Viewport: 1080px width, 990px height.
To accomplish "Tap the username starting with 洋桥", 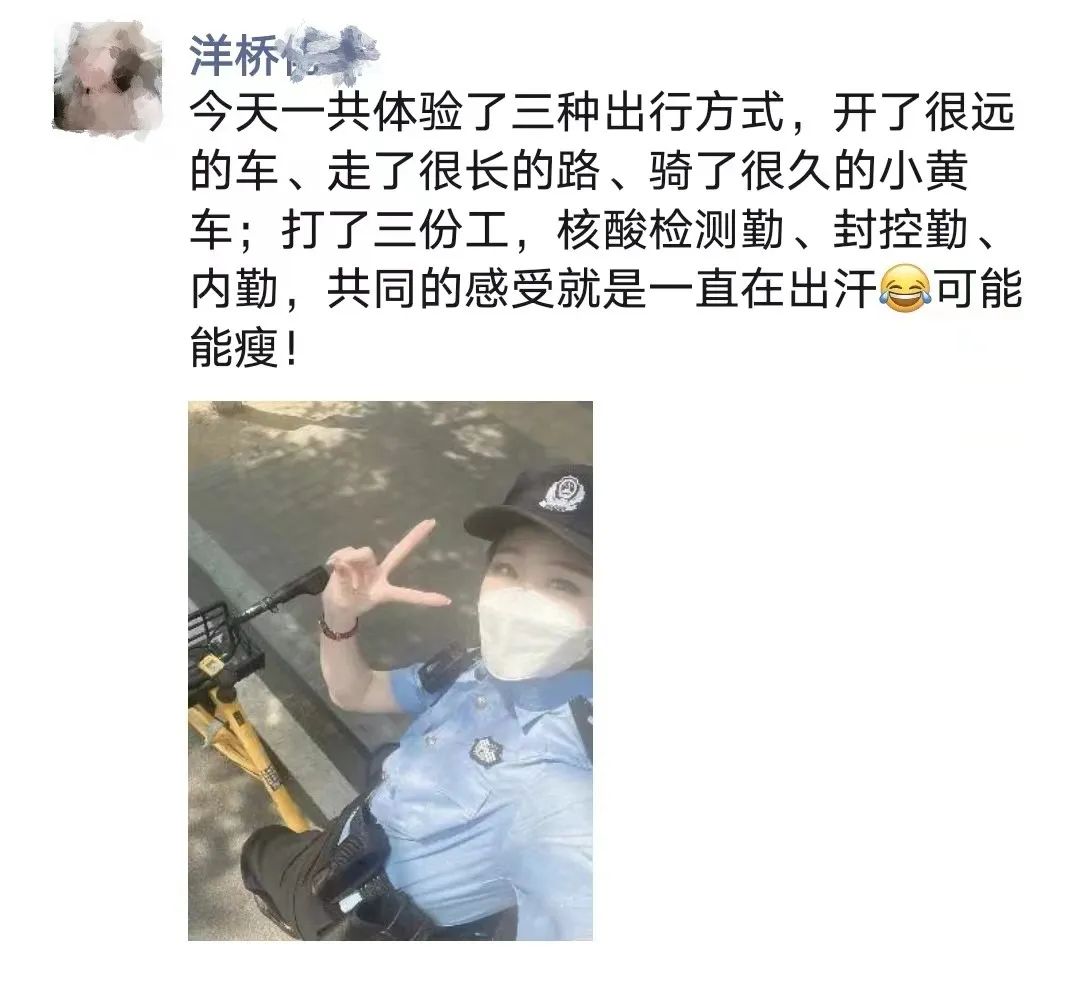I will 284,53.
